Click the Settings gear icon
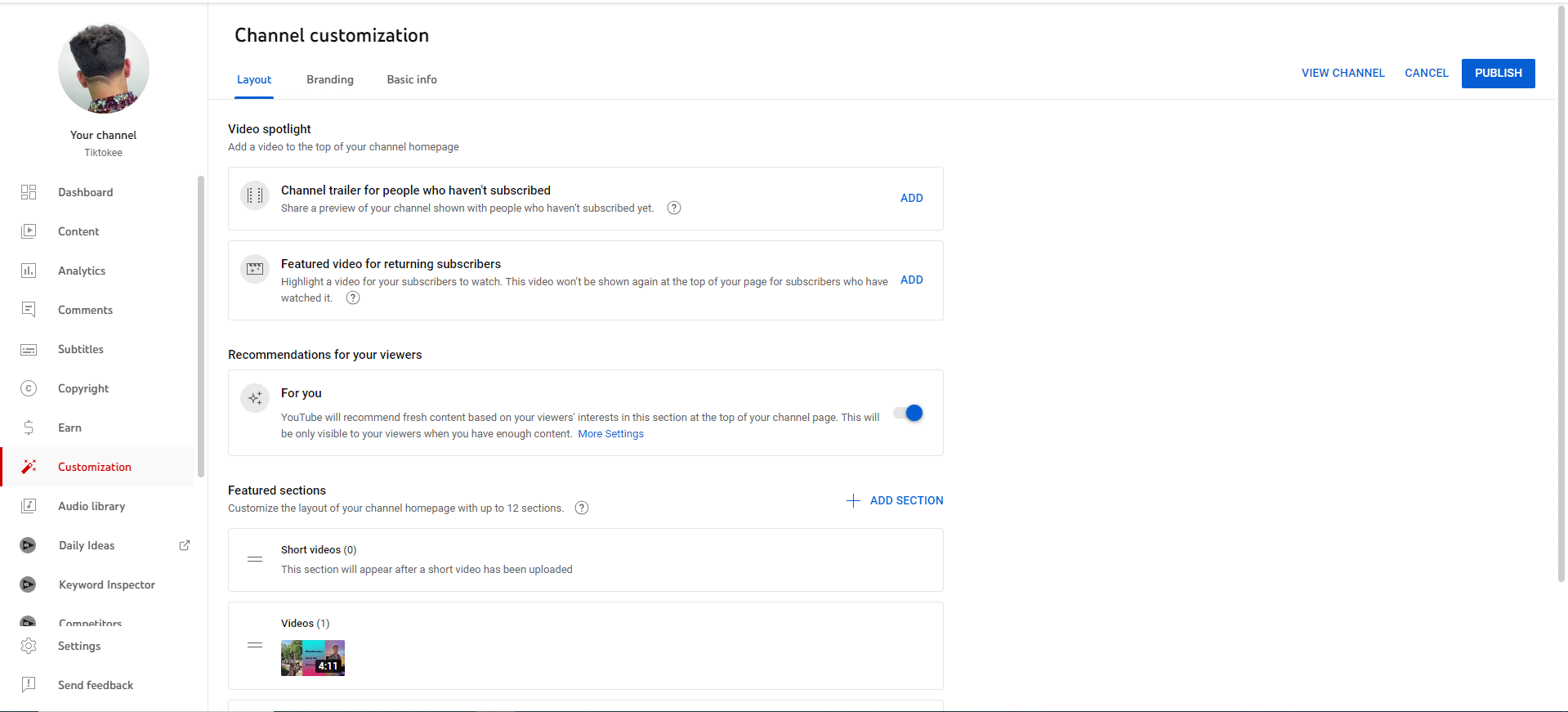1568x712 pixels. point(29,646)
